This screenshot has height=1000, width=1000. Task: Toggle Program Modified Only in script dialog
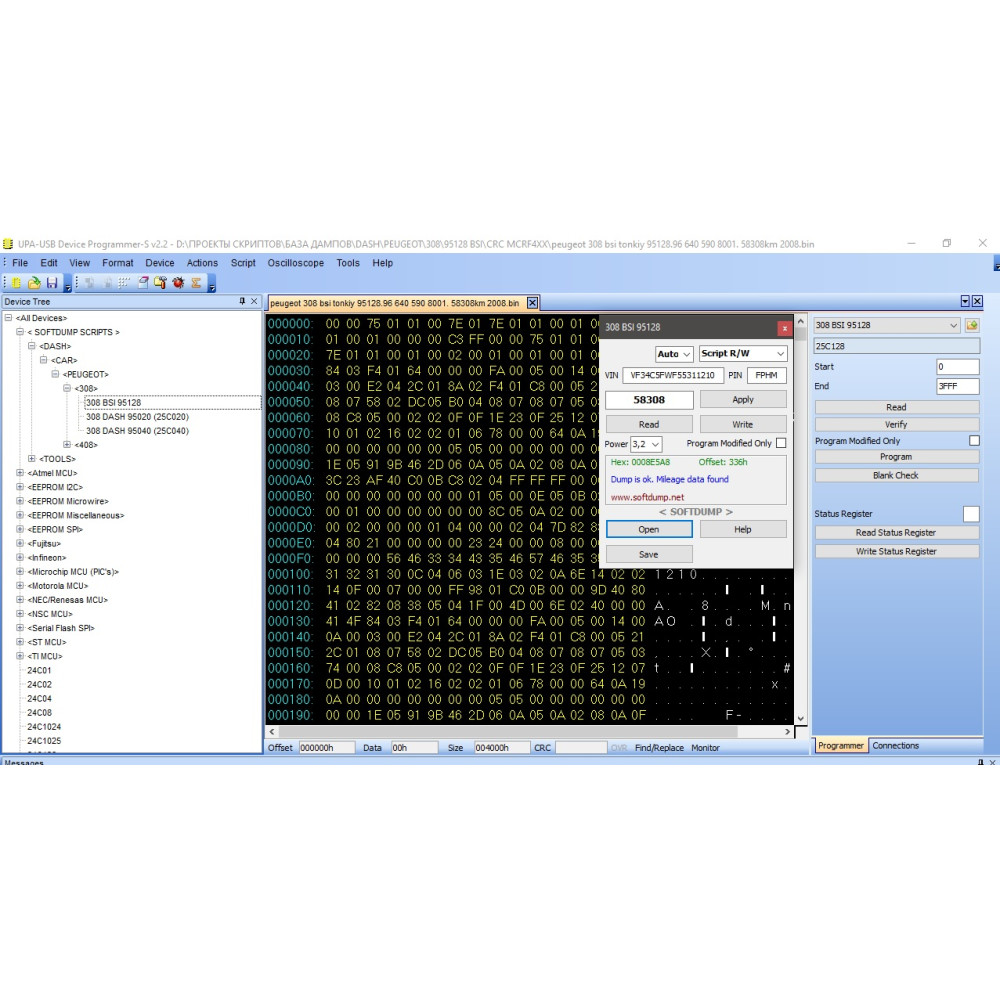pyautogui.click(x=781, y=443)
